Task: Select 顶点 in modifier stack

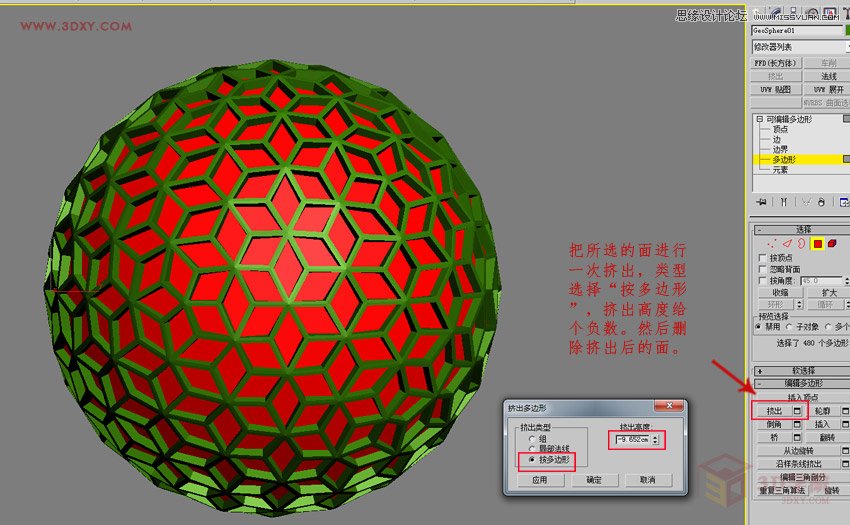Action: click(780, 129)
